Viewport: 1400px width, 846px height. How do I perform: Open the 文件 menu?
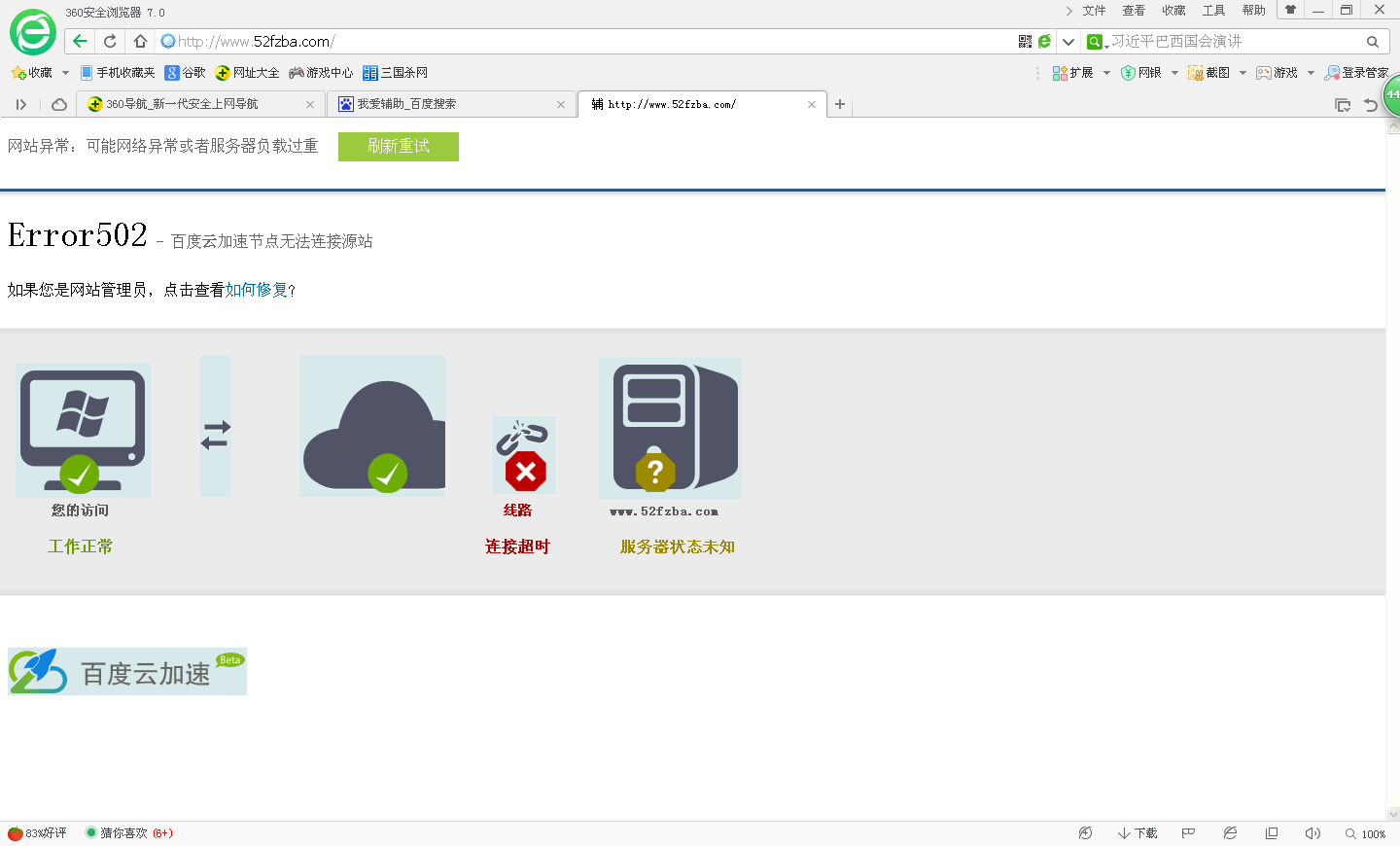coord(1094,11)
